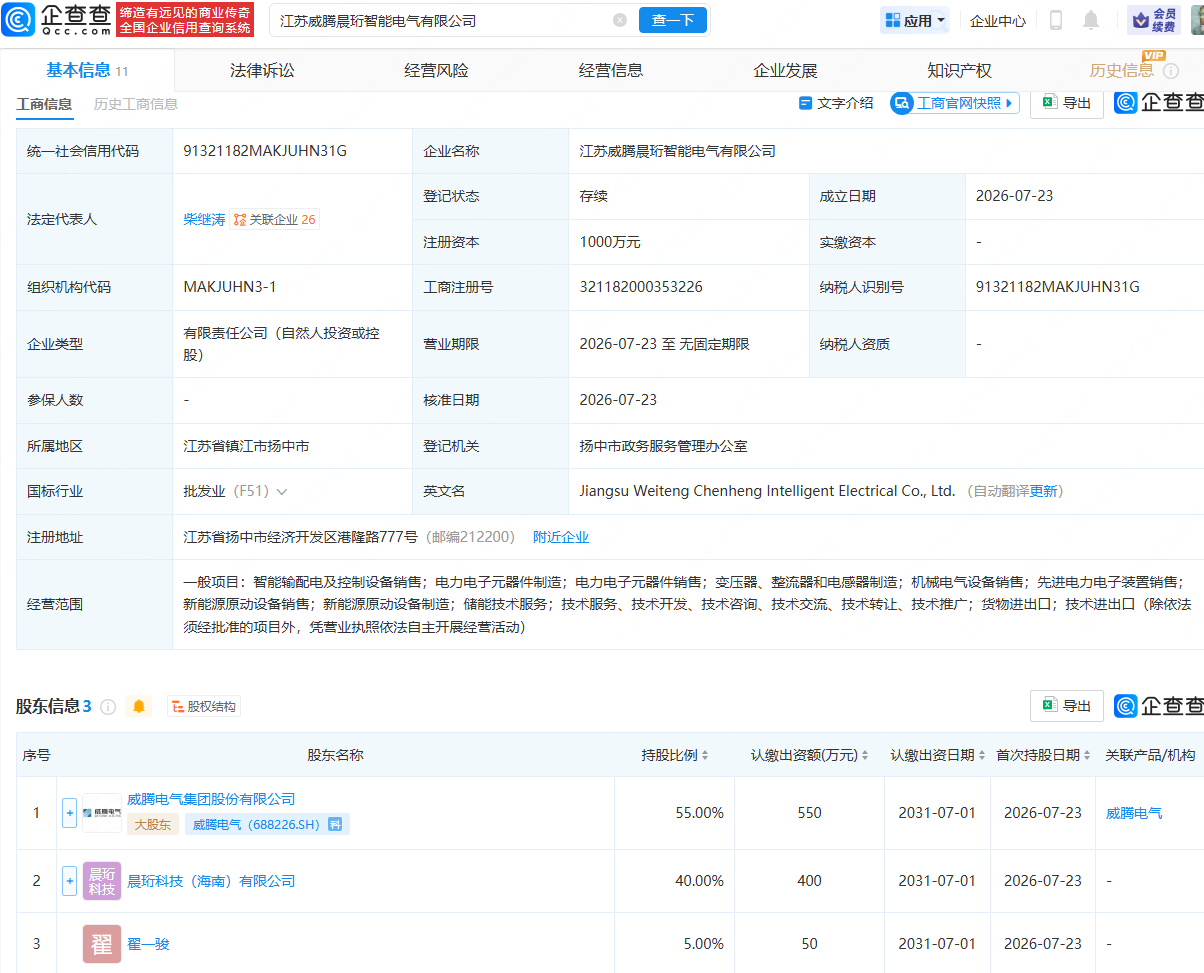Click the registration number 321182000353226
Image resolution: width=1204 pixels, height=973 pixels.
click(641, 287)
